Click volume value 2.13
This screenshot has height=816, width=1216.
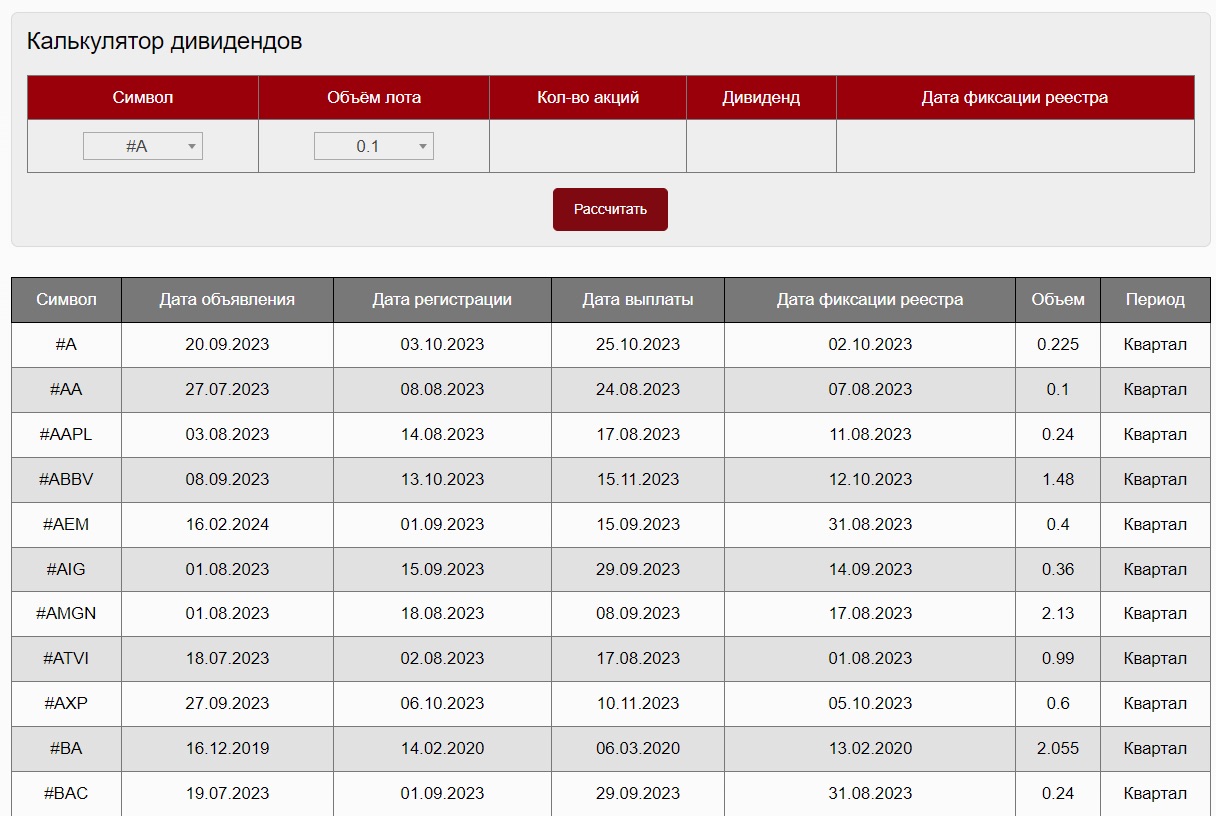click(1058, 614)
